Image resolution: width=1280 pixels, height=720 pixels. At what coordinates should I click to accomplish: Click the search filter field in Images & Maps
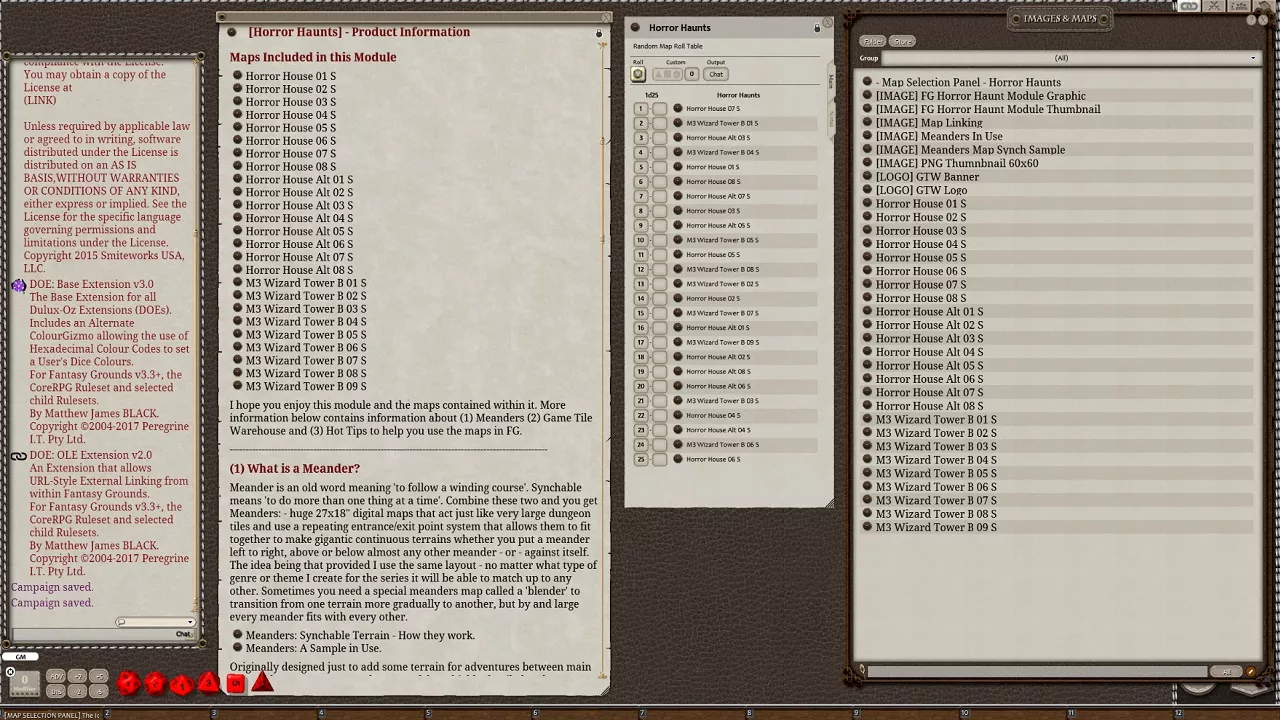click(1037, 671)
